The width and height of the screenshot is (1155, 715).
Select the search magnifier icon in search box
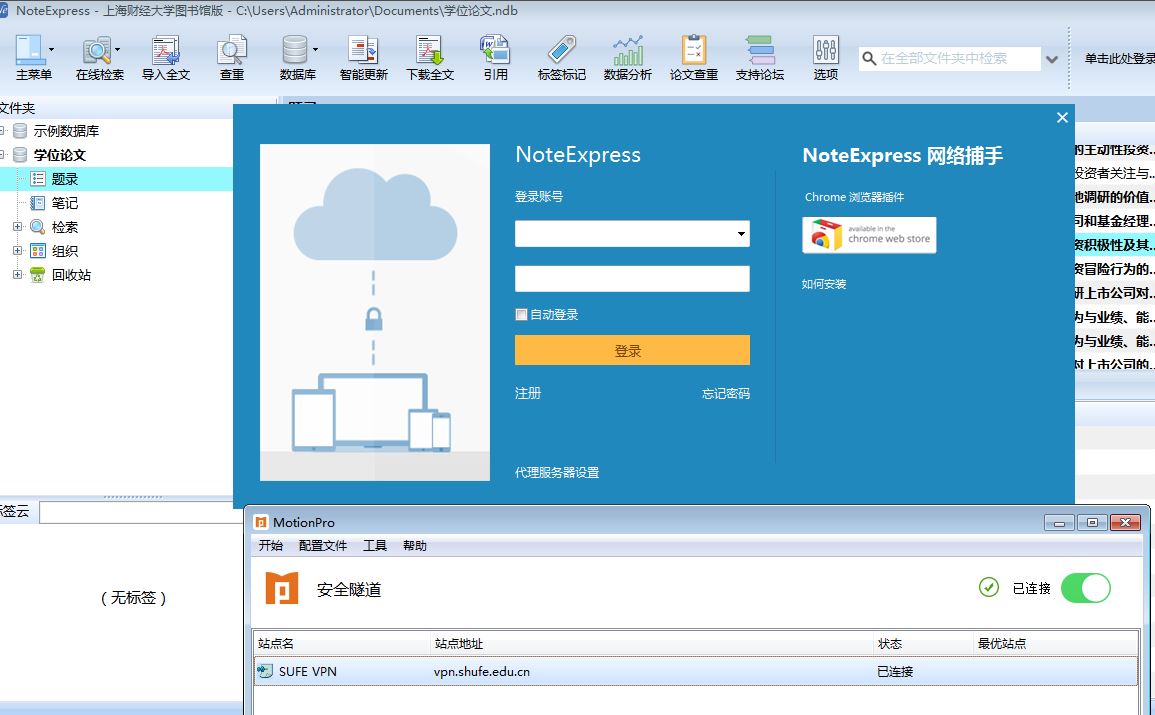point(869,58)
